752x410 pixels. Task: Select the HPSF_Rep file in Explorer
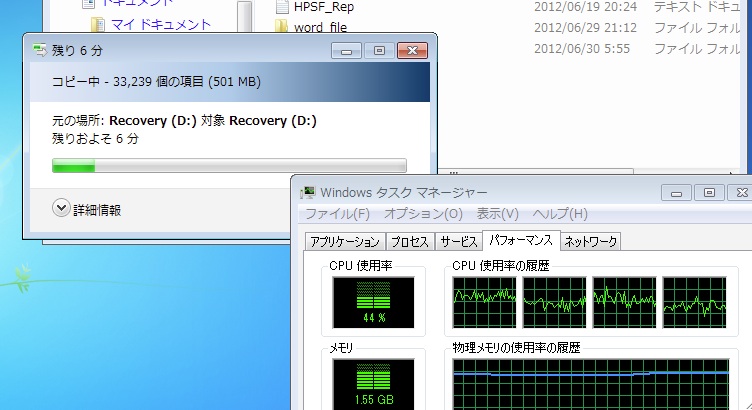pos(324,7)
